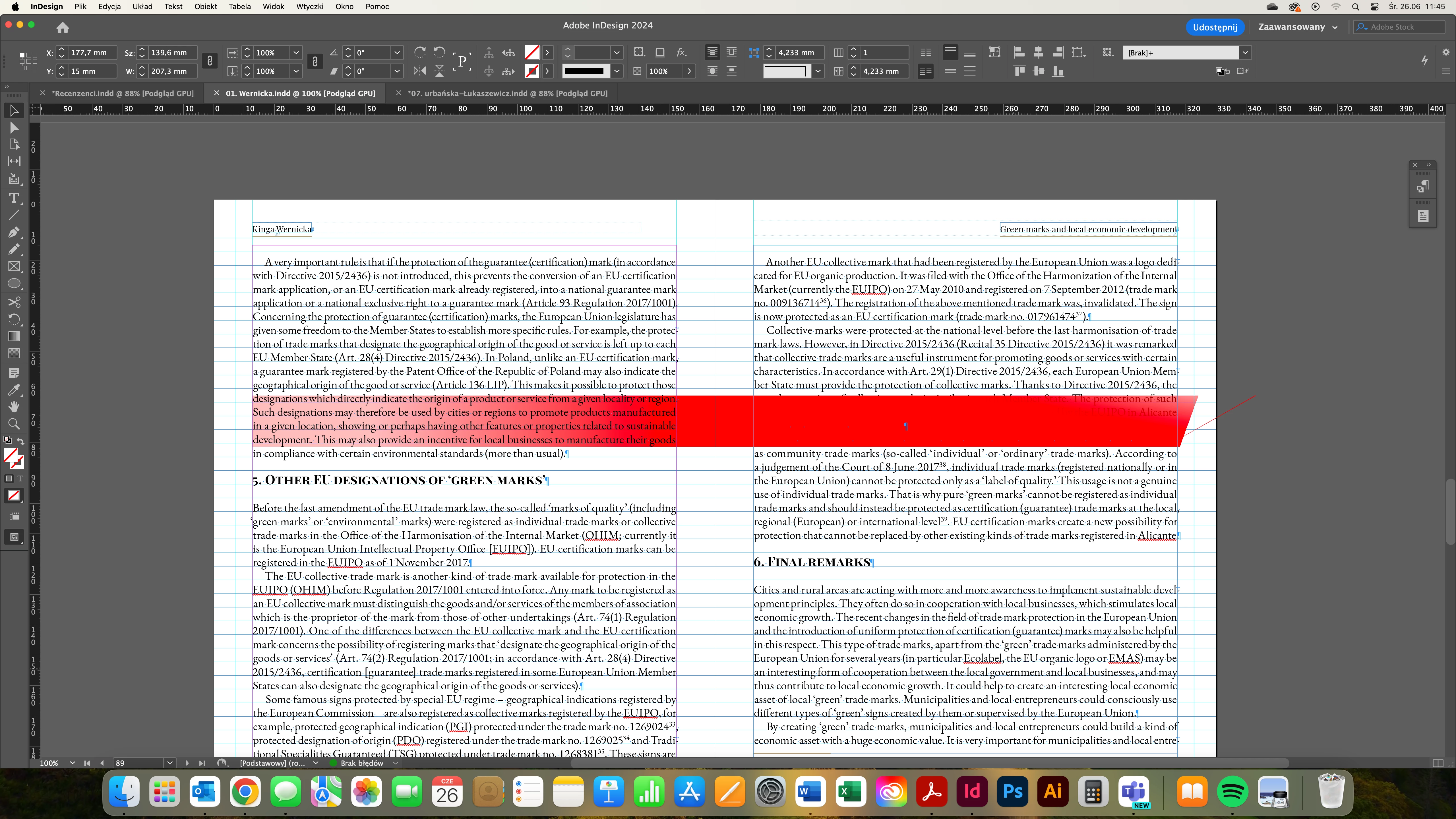This screenshot has height=819, width=1456.
Task: Toggle constrain scale percentages link
Action: [x=315, y=61]
